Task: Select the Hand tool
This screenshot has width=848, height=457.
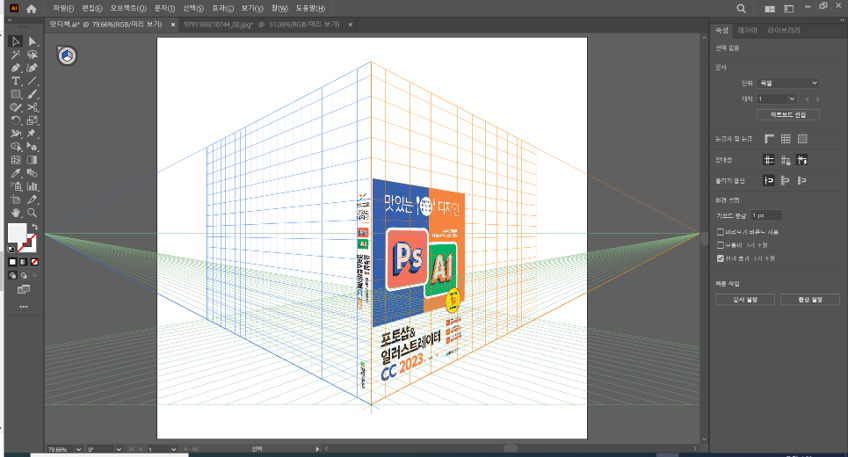Action: click(x=16, y=213)
